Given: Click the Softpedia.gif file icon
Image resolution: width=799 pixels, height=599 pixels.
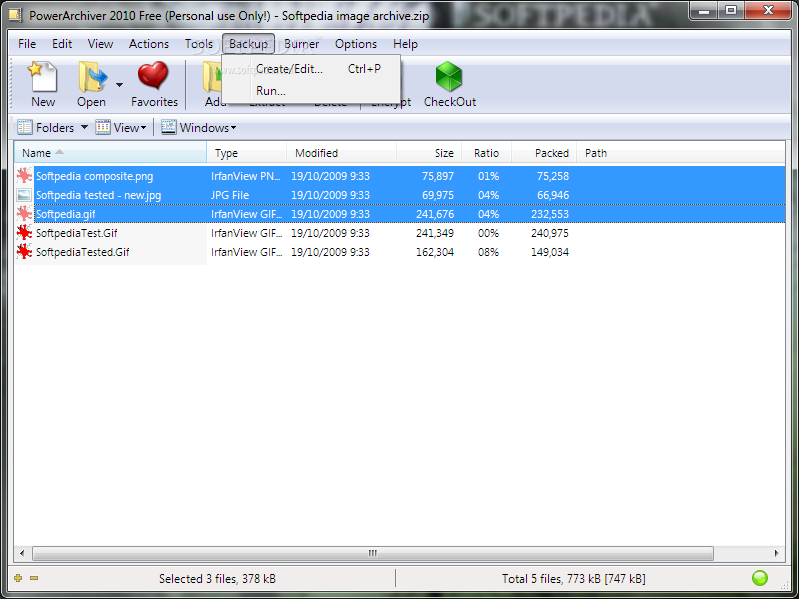Looking at the screenshot, I should 24,214.
